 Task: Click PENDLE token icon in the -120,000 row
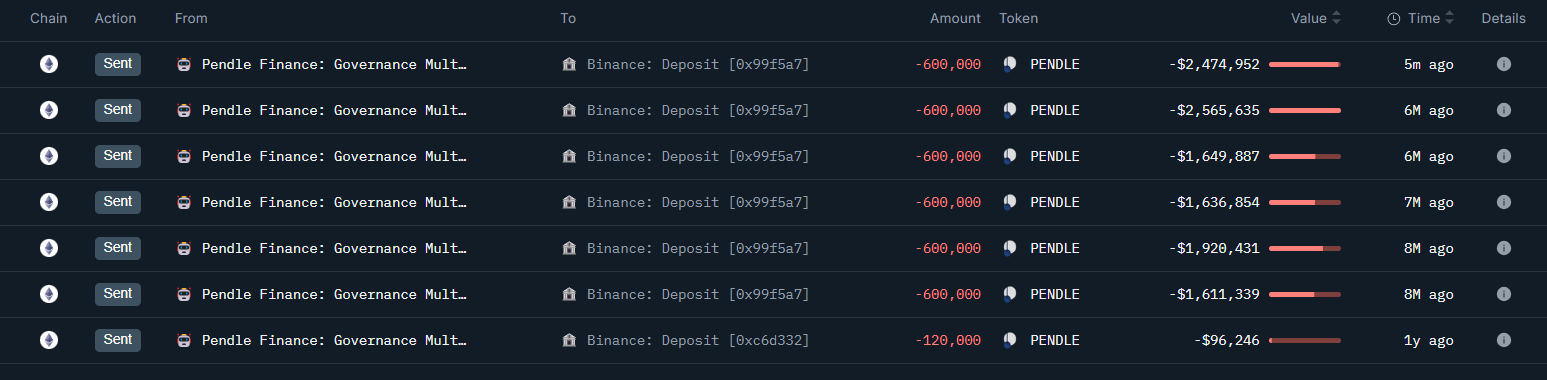[x=1009, y=340]
